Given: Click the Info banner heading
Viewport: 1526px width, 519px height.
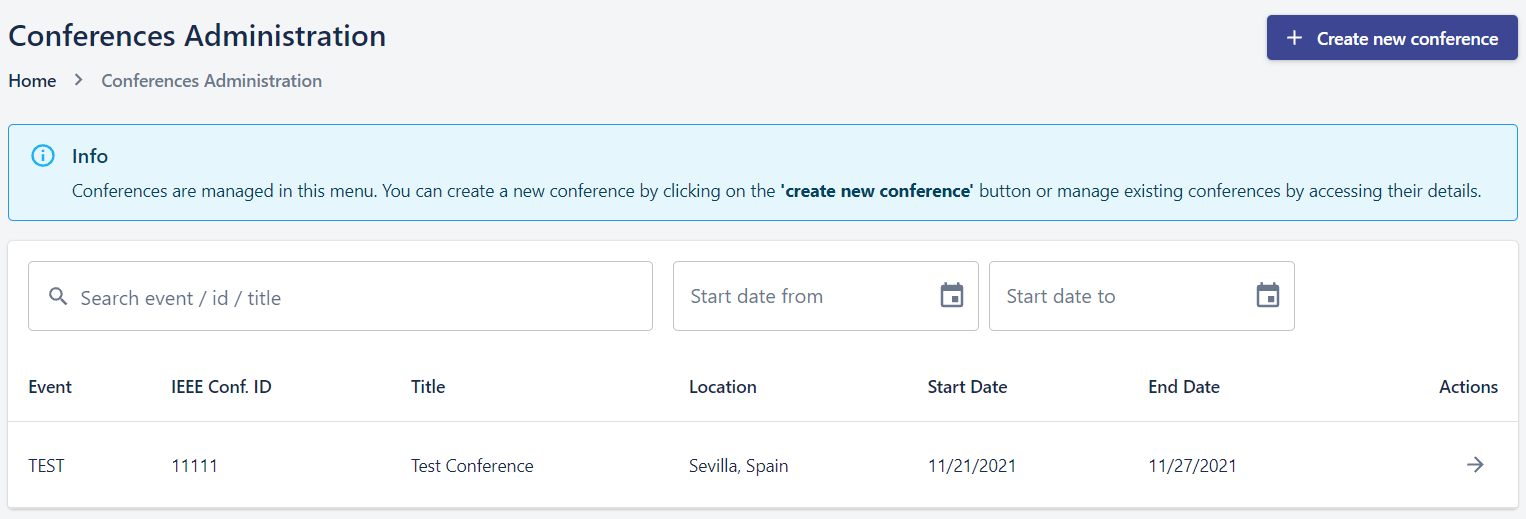Looking at the screenshot, I should click(90, 156).
